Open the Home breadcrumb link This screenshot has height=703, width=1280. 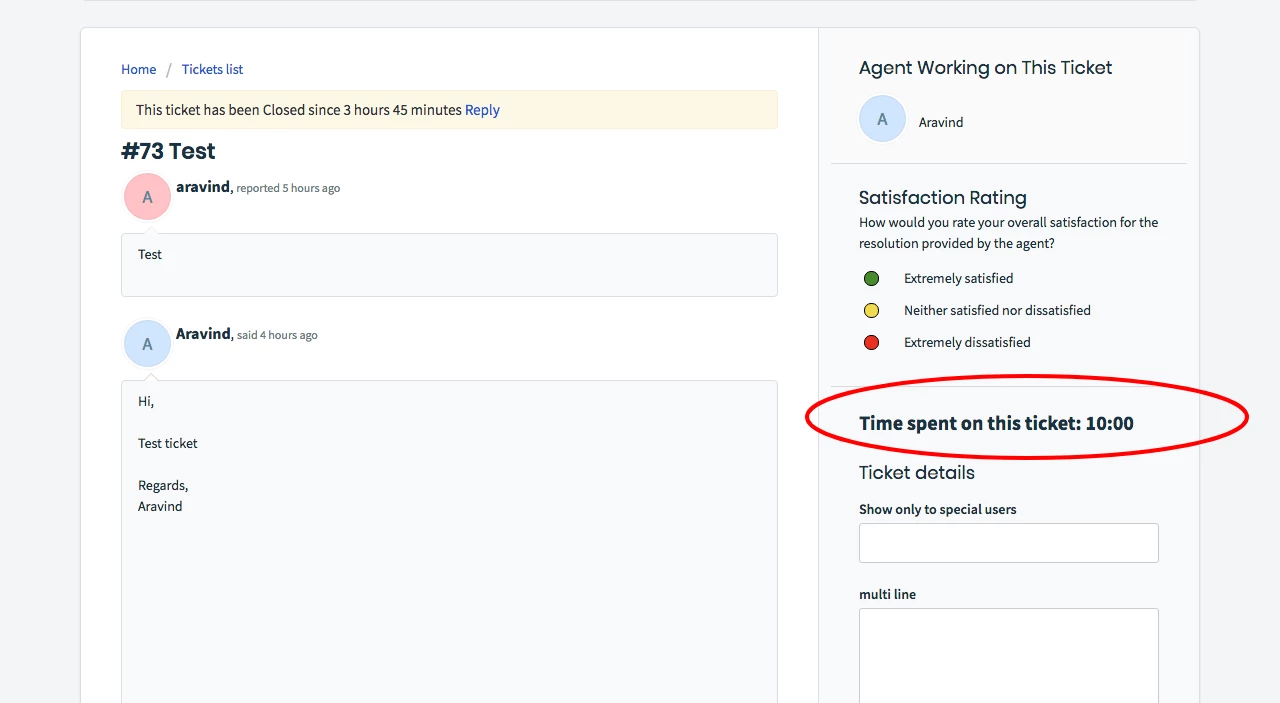coord(138,69)
